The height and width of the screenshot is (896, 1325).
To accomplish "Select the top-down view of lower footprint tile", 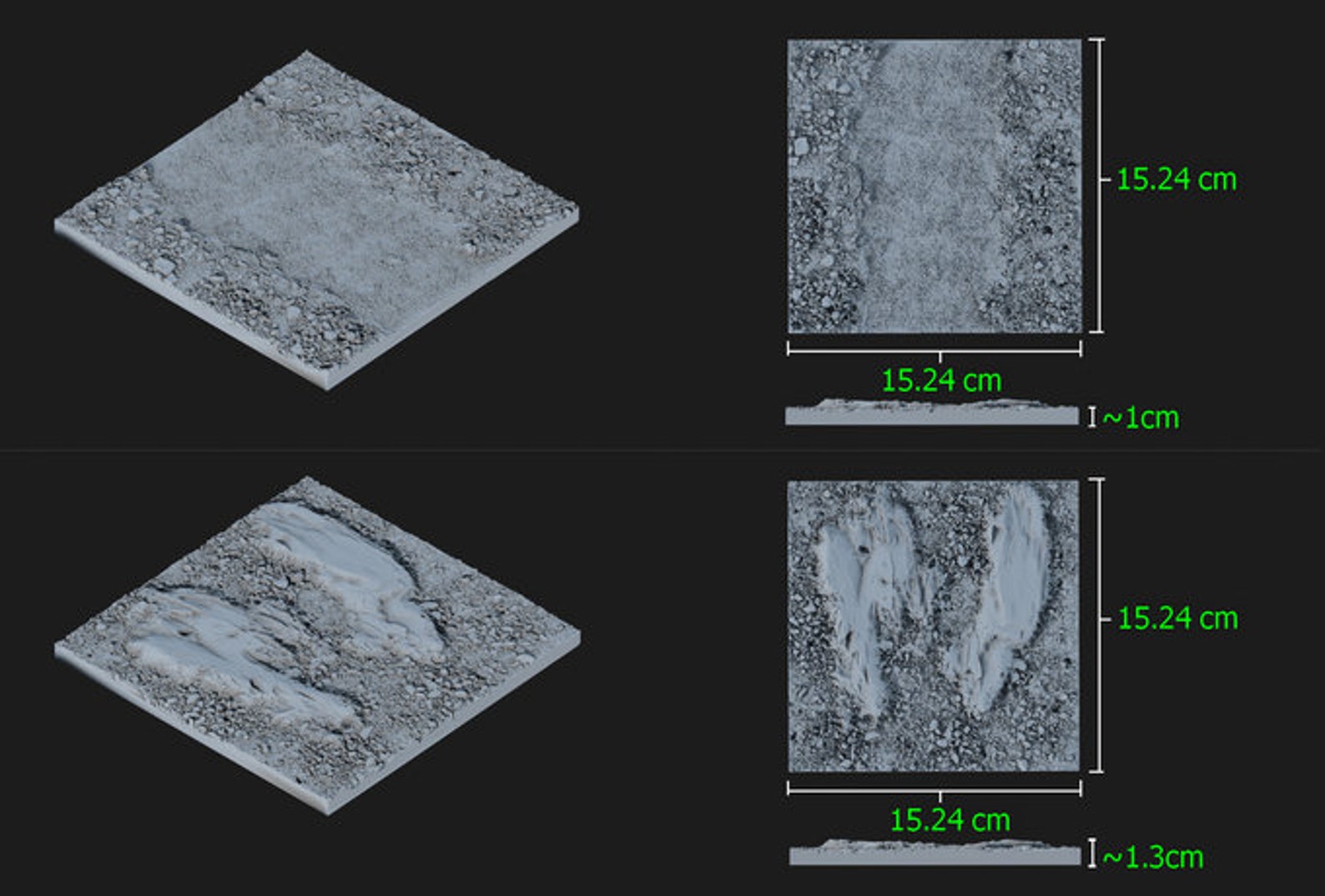I will [935, 626].
